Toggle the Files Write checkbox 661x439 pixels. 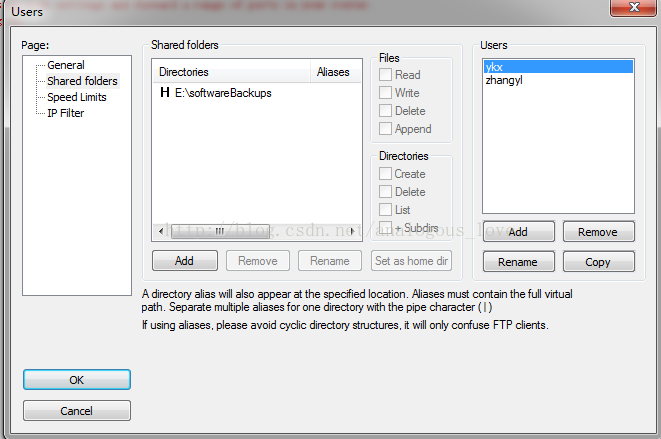coord(385,93)
